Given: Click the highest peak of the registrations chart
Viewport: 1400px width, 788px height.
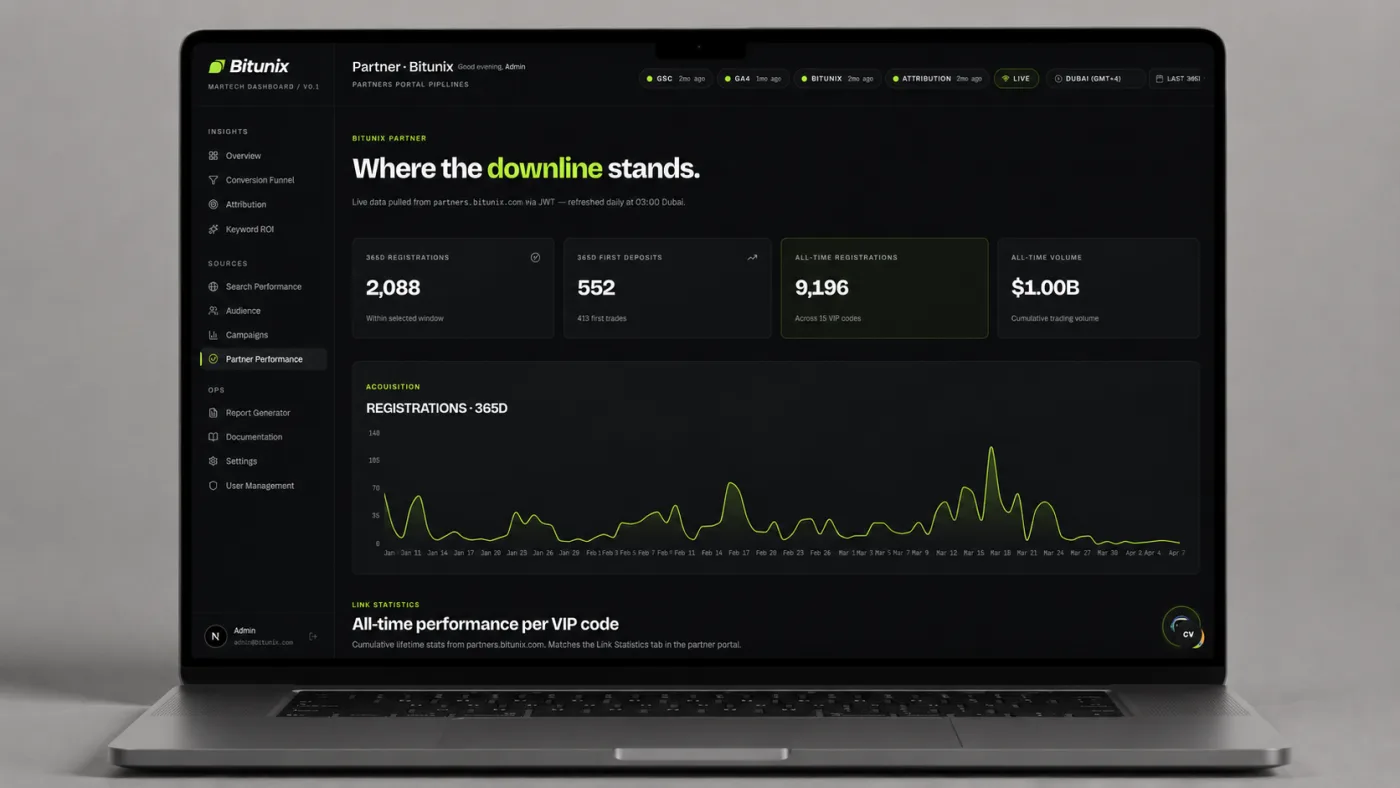Looking at the screenshot, I should (991, 448).
